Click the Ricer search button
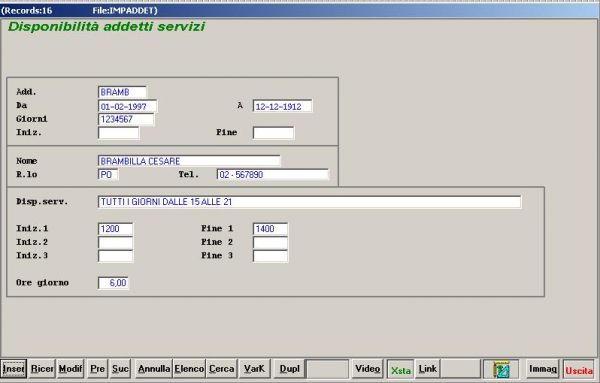The width and height of the screenshot is (600, 383). coord(42,369)
